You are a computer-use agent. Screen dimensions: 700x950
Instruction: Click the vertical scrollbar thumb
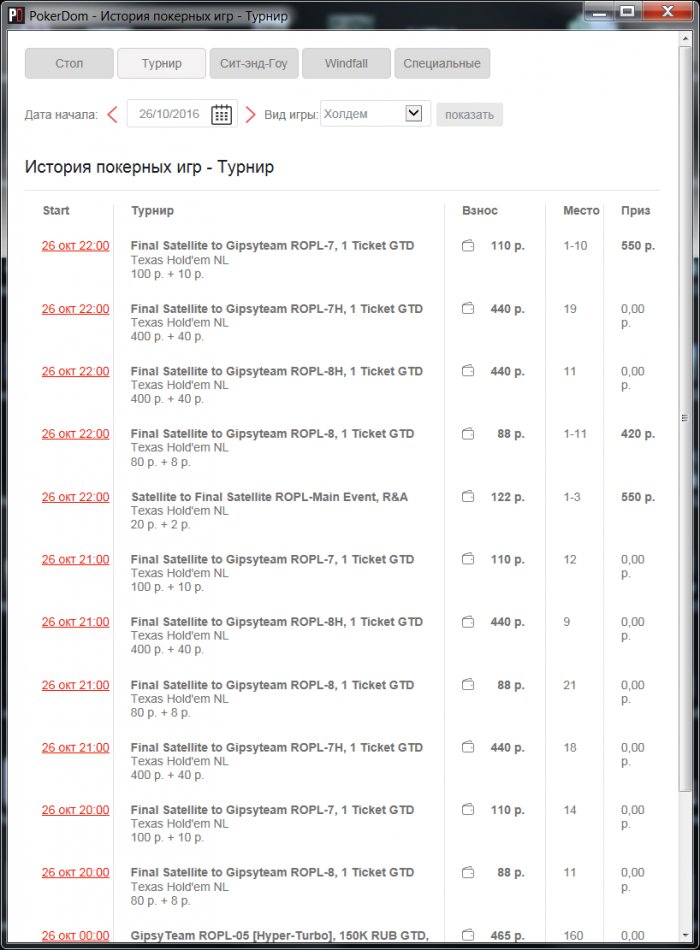685,418
